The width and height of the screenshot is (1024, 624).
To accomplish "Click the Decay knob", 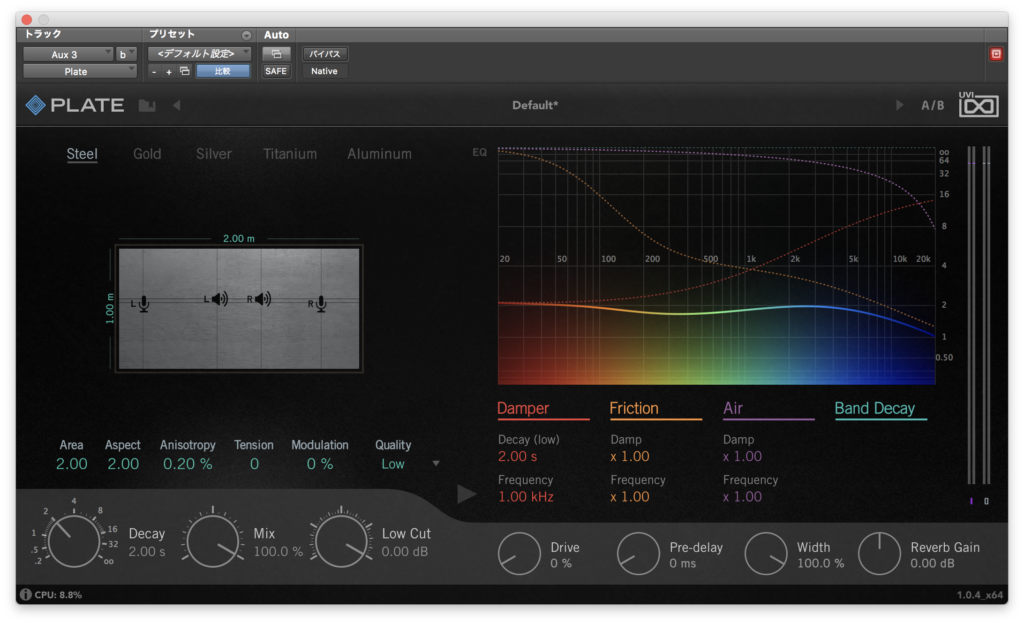I will tap(74, 540).
